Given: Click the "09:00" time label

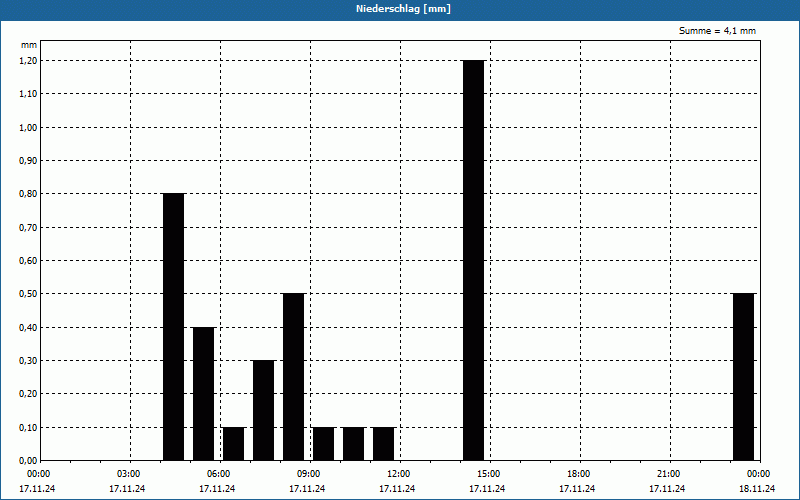Looking at the screenshot, I should [x=309, y=474].
